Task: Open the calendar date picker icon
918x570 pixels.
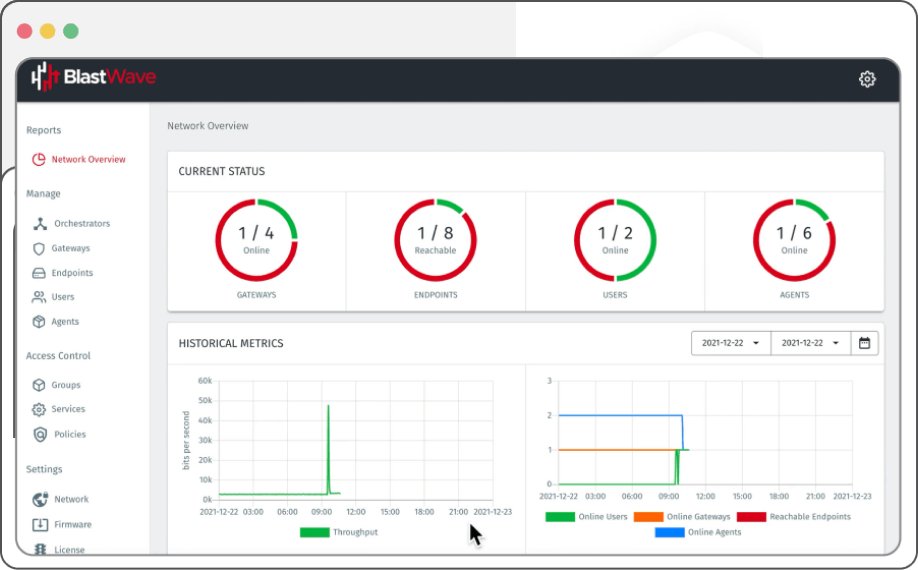Action: click(864, 343)
